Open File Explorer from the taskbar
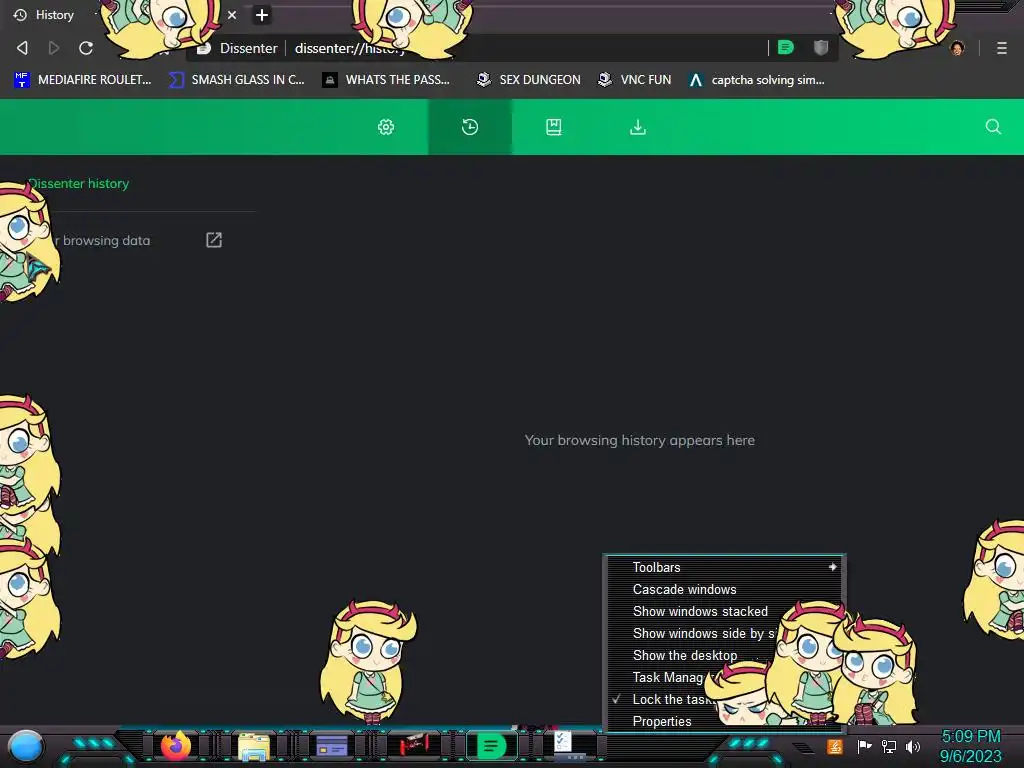Screen dimensions: 1024x768 pyautogui.click(x=254, y=746)
